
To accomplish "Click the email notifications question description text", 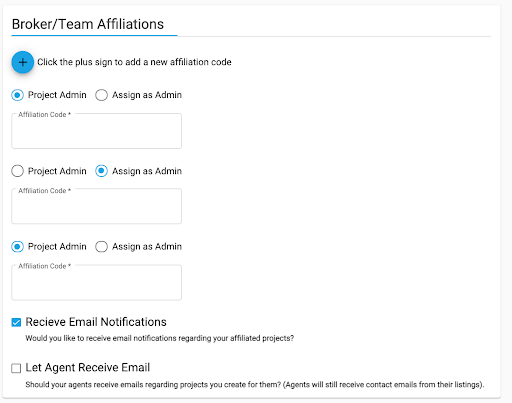I will pyautogui.click(x=160, y=338).
